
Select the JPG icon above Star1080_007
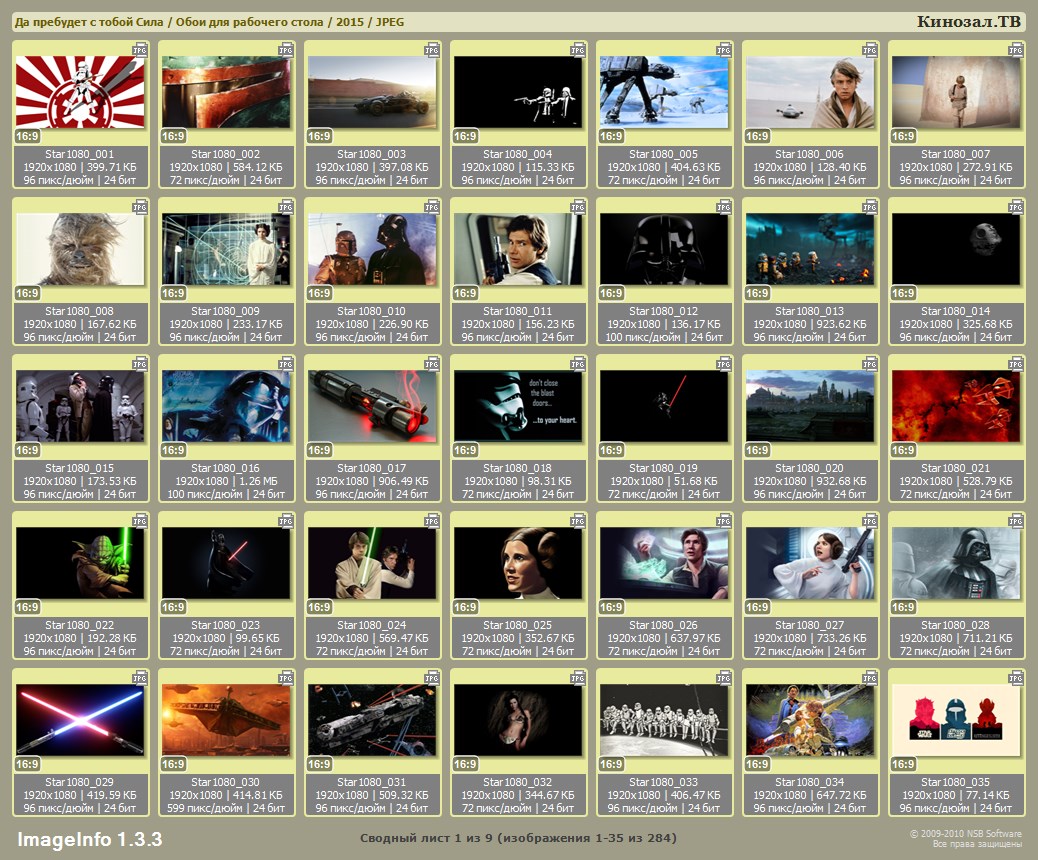[x=1015, y=50]
